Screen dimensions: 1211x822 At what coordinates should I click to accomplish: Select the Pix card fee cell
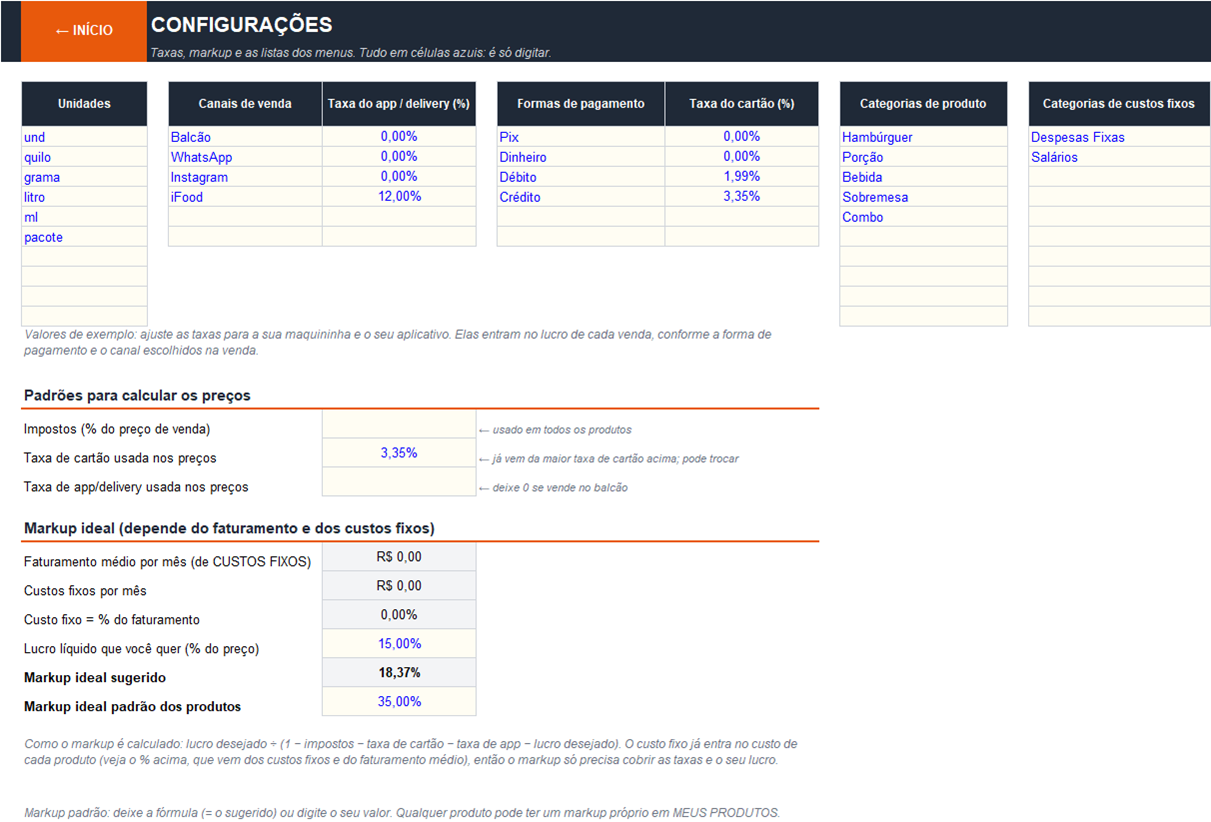(x=741, y=137)
